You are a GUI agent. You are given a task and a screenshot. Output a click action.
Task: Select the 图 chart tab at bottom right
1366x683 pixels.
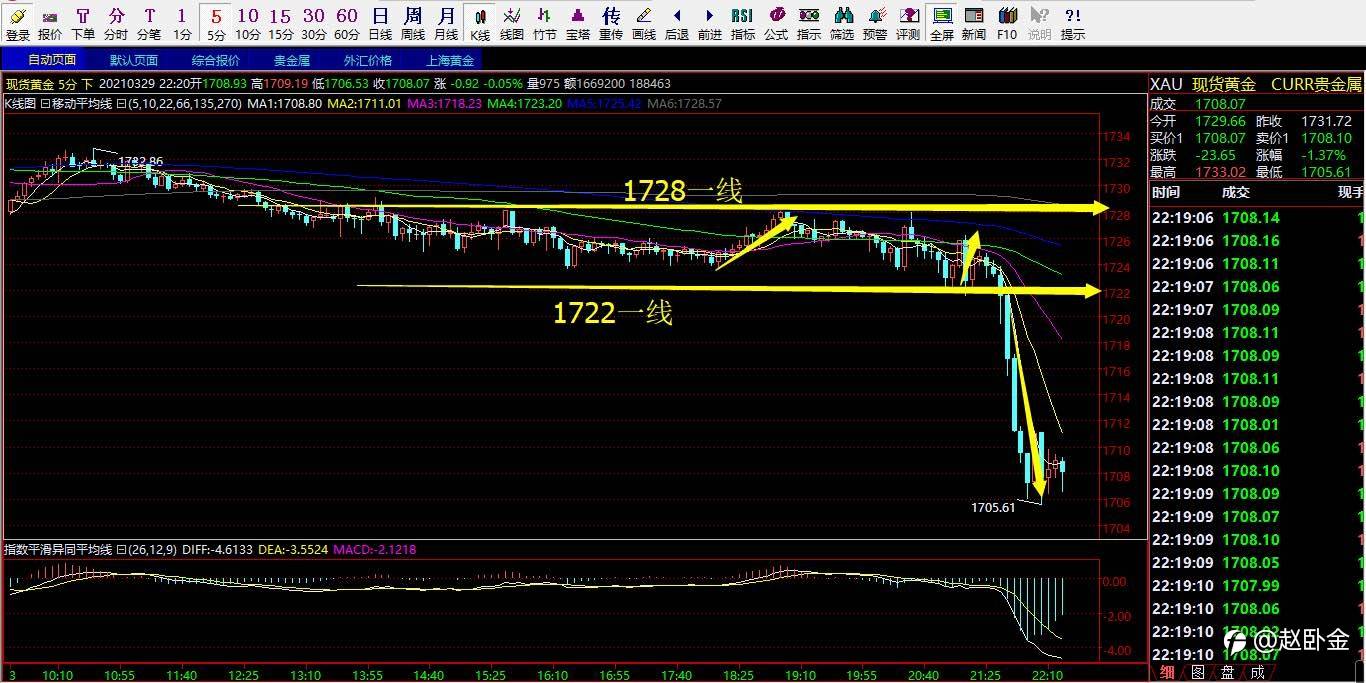coord(1198,673)
